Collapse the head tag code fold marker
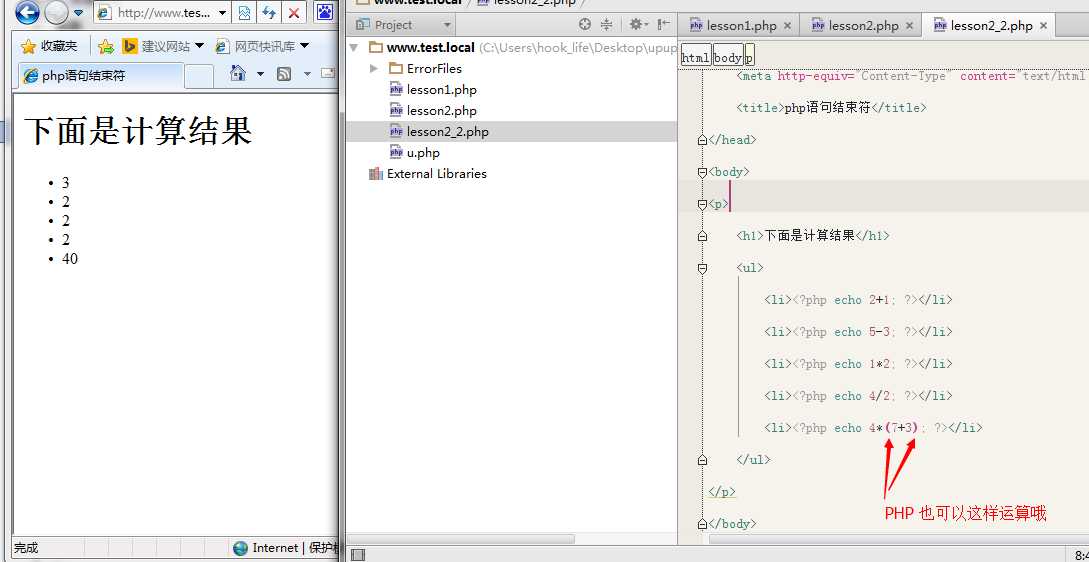The height and width of the screenshot is (562, 1089). point(702,140)
